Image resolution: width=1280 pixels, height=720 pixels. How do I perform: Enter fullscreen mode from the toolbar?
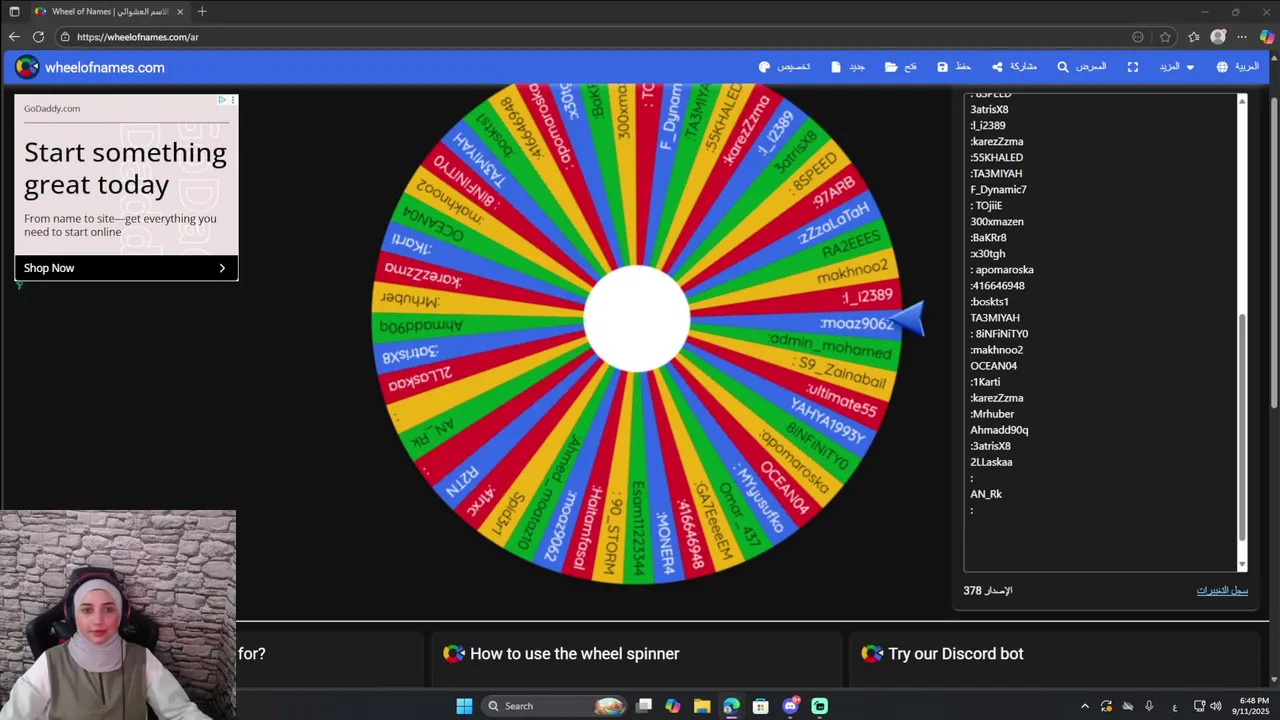(x=1133, y=67)
